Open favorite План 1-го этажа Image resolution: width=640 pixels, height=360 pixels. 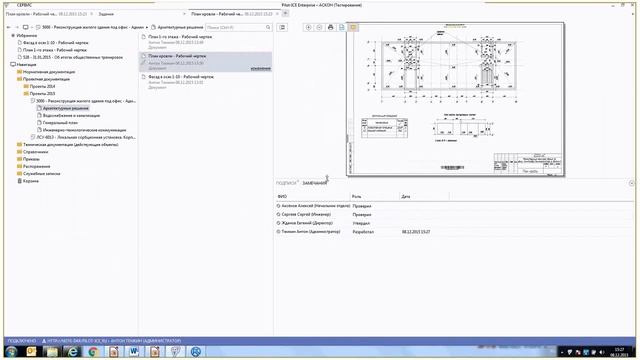click(x=55, y=50)
